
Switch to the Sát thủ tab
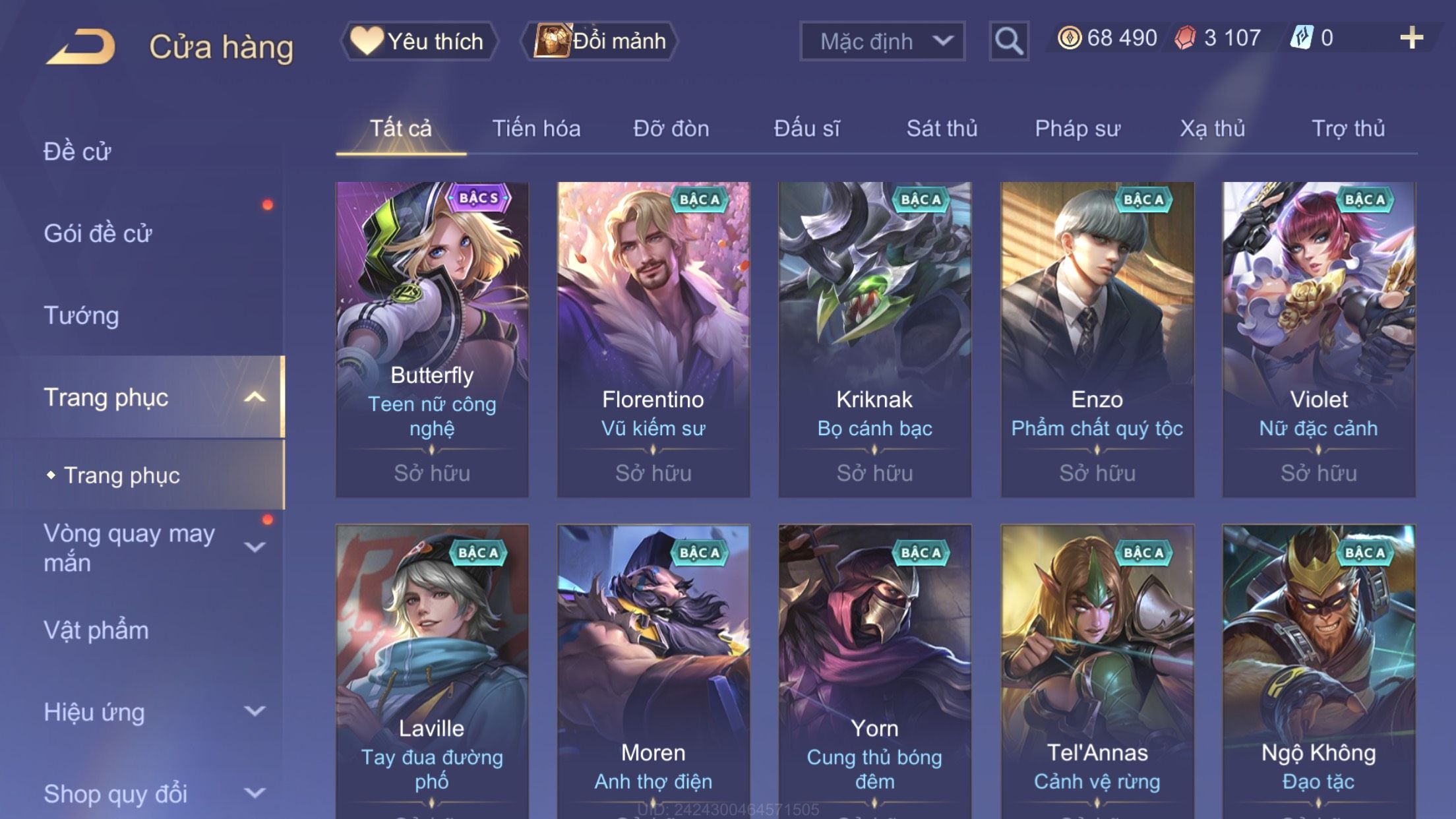click(x=942, y=129)
